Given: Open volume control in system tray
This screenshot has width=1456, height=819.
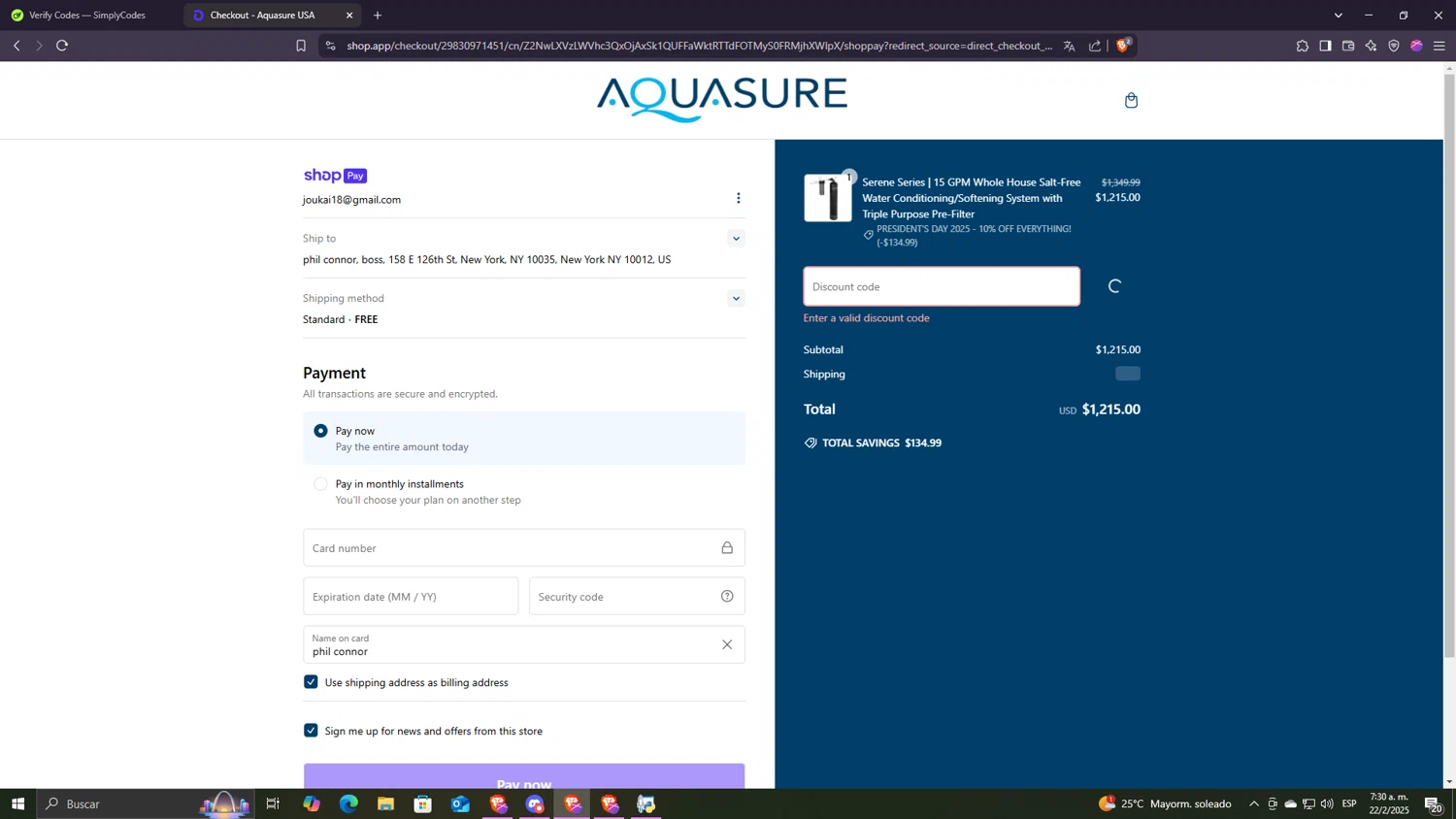Looking at the screenshot, I should coord(1327,803).
